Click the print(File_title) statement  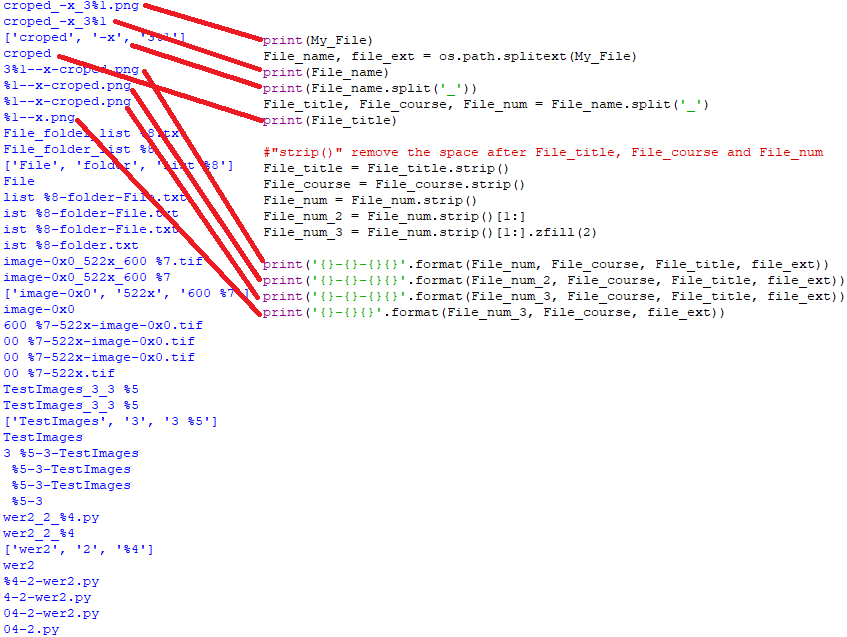(330, 120)
